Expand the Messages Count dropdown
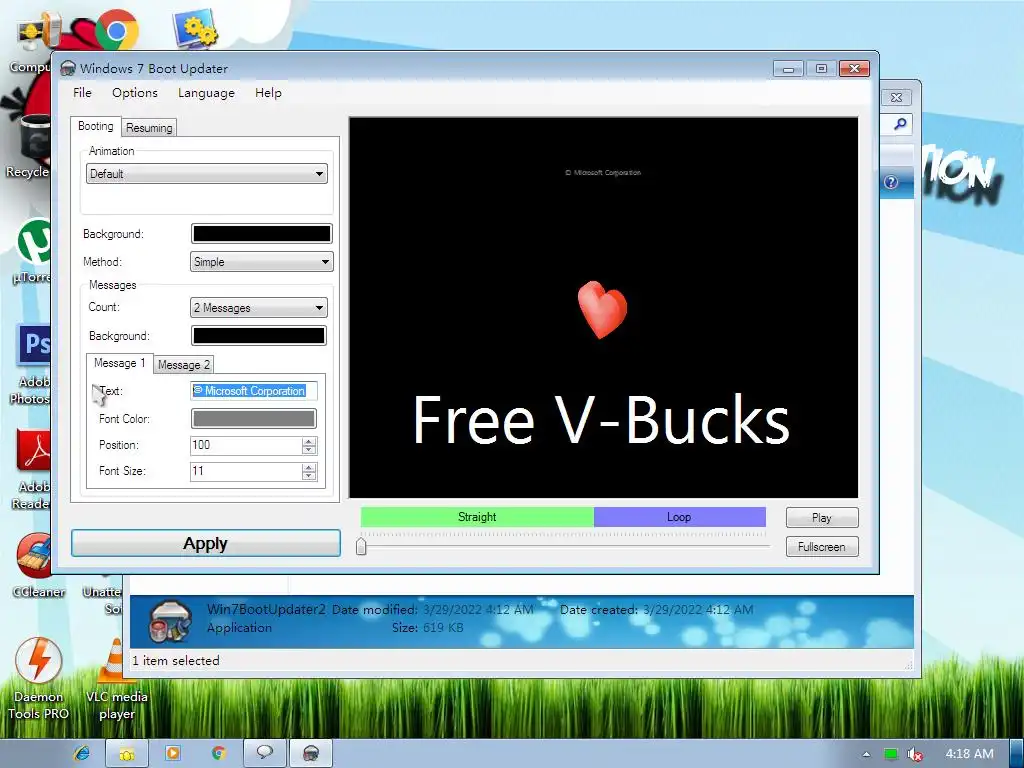 [259, 308]
